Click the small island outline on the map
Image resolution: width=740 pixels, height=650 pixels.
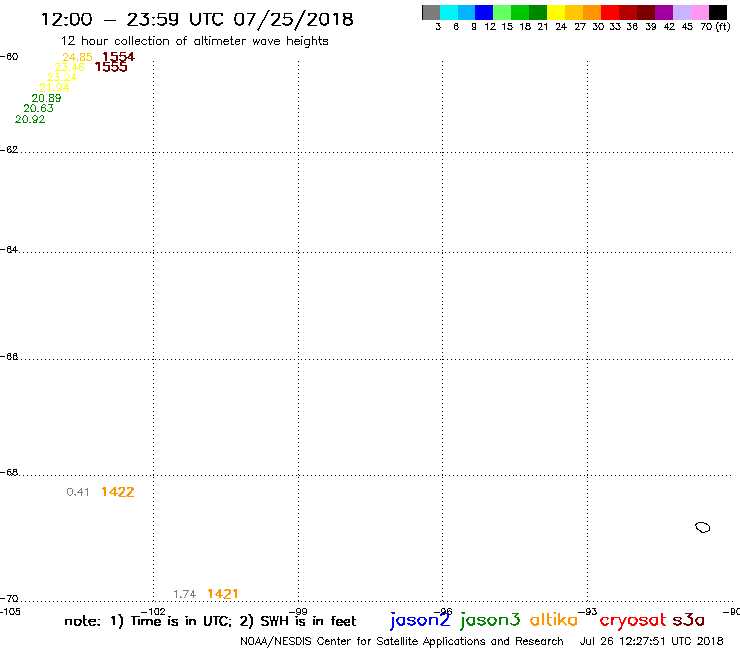click(703, 527)
